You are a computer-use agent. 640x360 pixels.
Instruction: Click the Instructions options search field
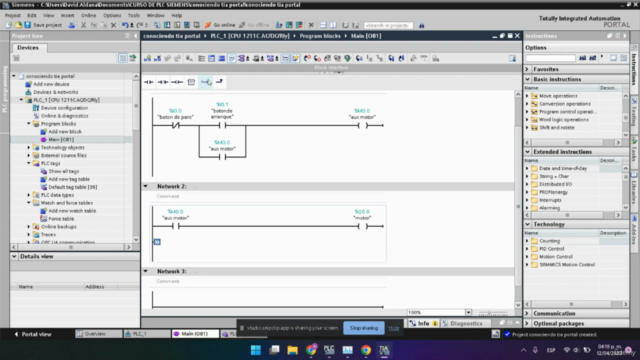[550, 58]
